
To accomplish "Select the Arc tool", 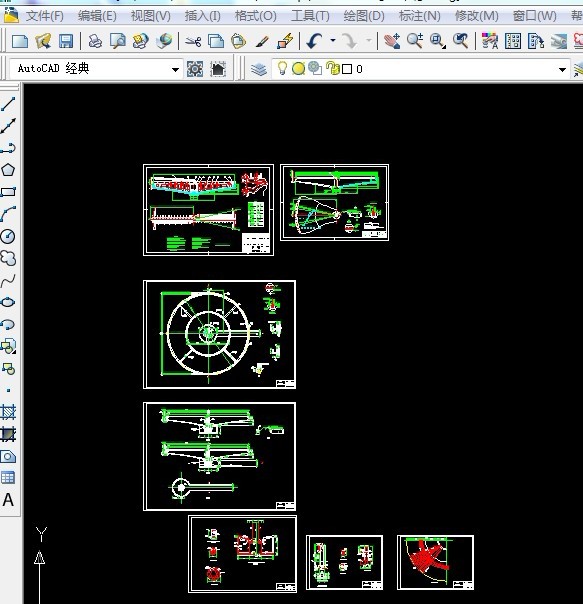I will pyautogui.click(x=8, y=214).
